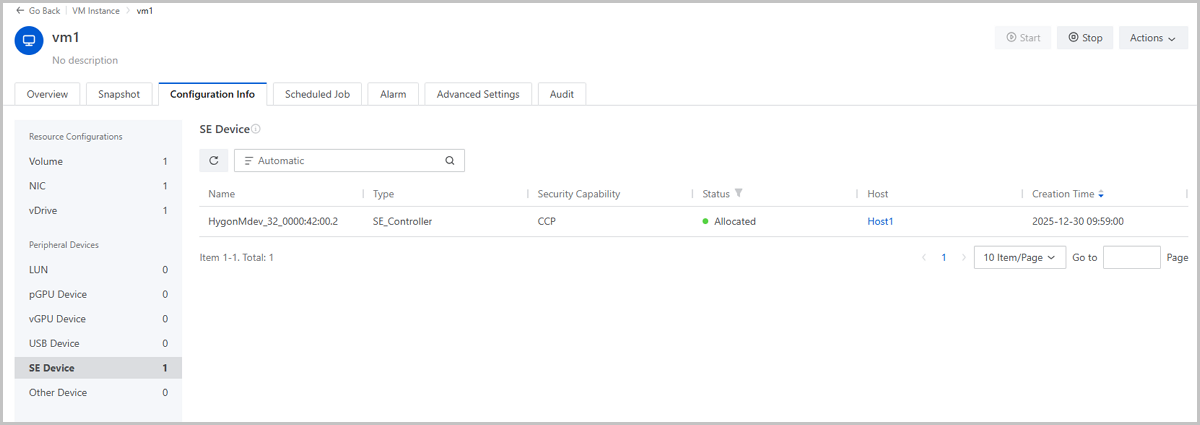This screenshot has height=425, width=1200.
Task: Expand the 10 Item/Page selector
Action: pos(1019,257)
